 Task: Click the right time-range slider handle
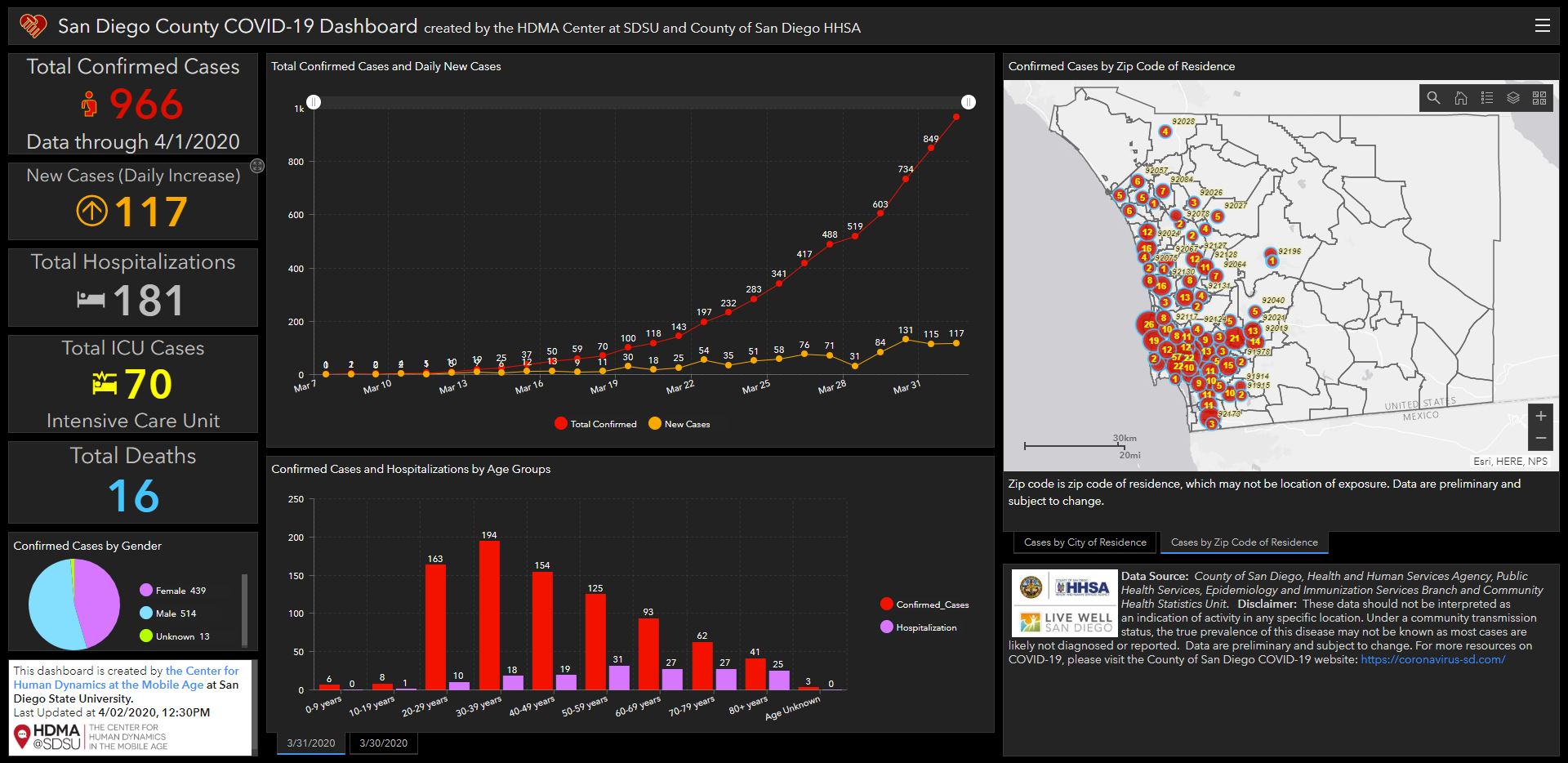[968, 102]
